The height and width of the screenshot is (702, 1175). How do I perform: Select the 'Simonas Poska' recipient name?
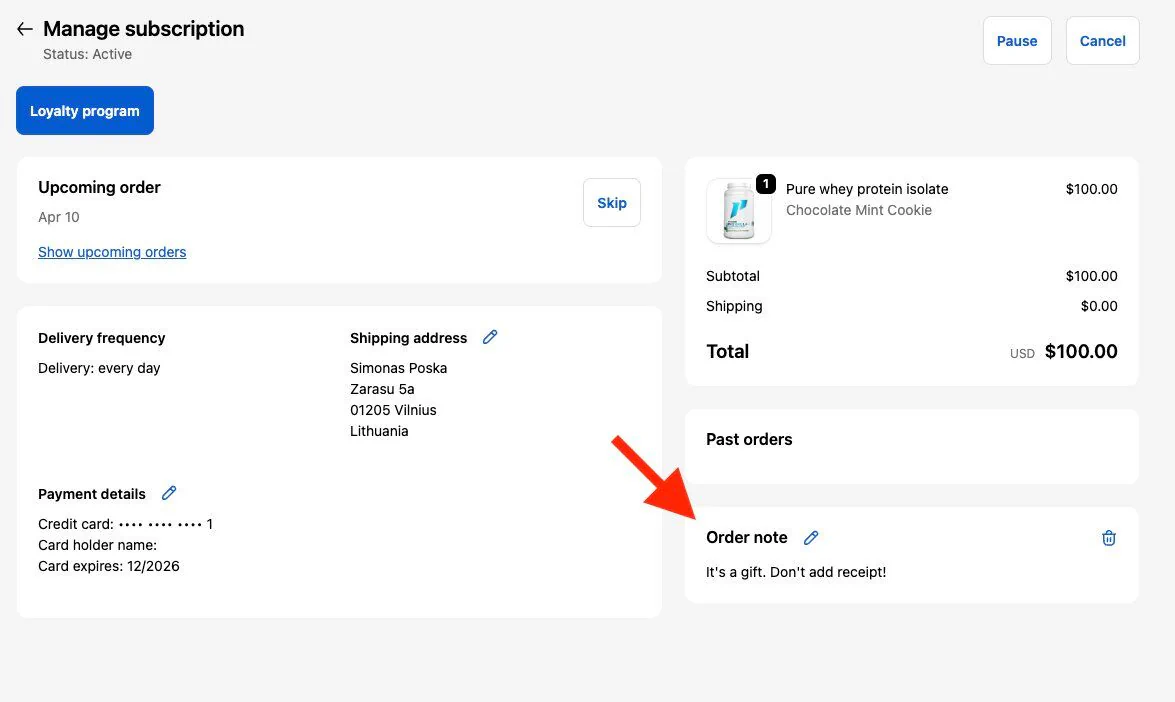tap(399, 368)
